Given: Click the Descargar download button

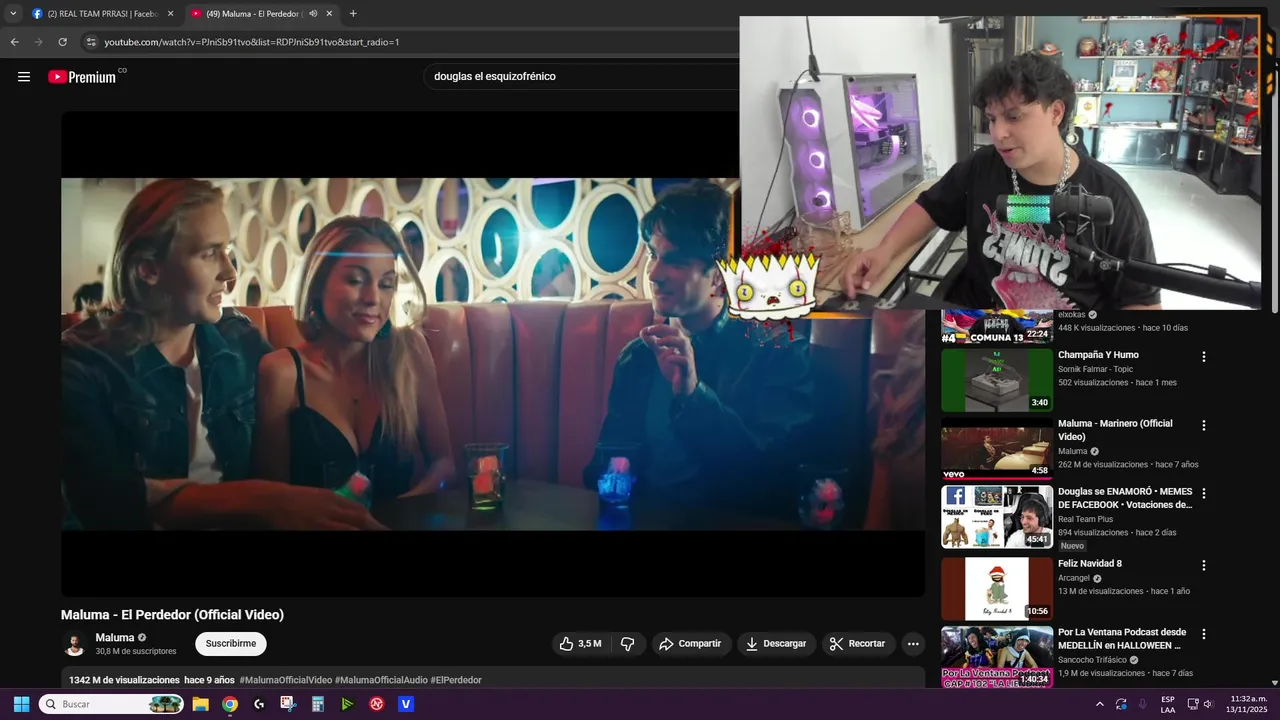Looking at the screenshot, I should pos(776,644).
